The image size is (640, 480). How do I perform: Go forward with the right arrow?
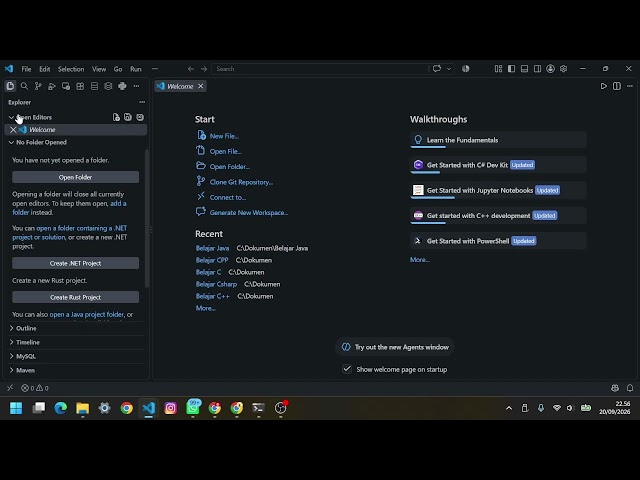click(x=204, y=69)
